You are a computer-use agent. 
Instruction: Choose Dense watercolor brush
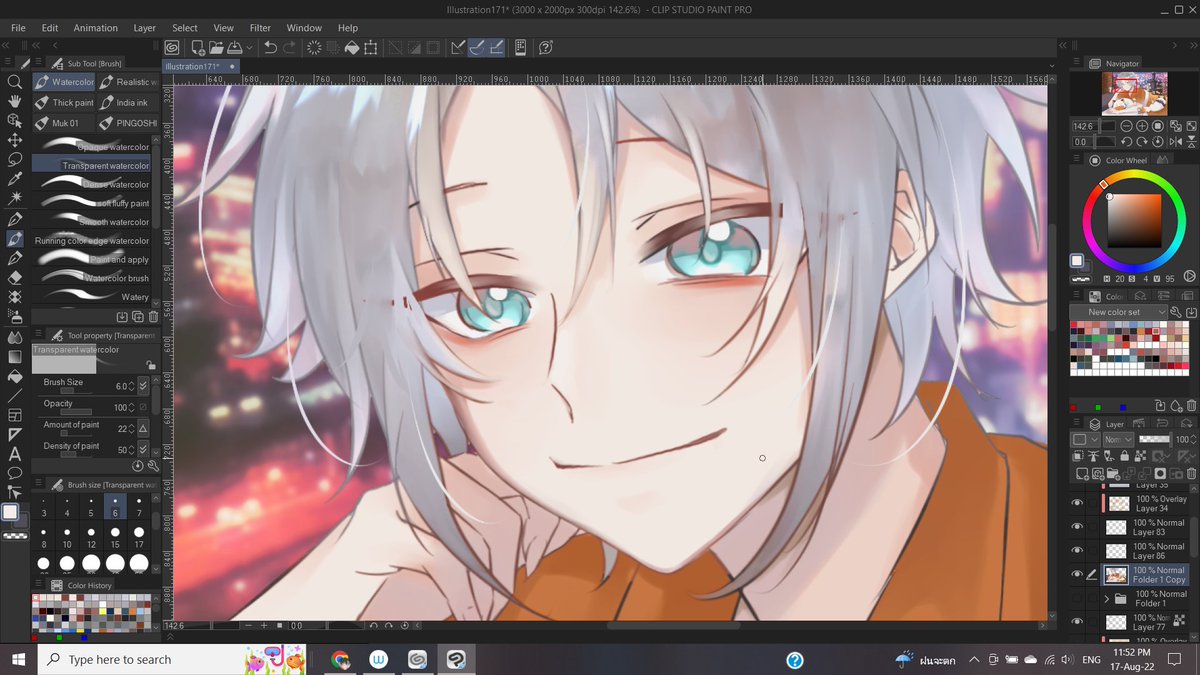[92, 184]
